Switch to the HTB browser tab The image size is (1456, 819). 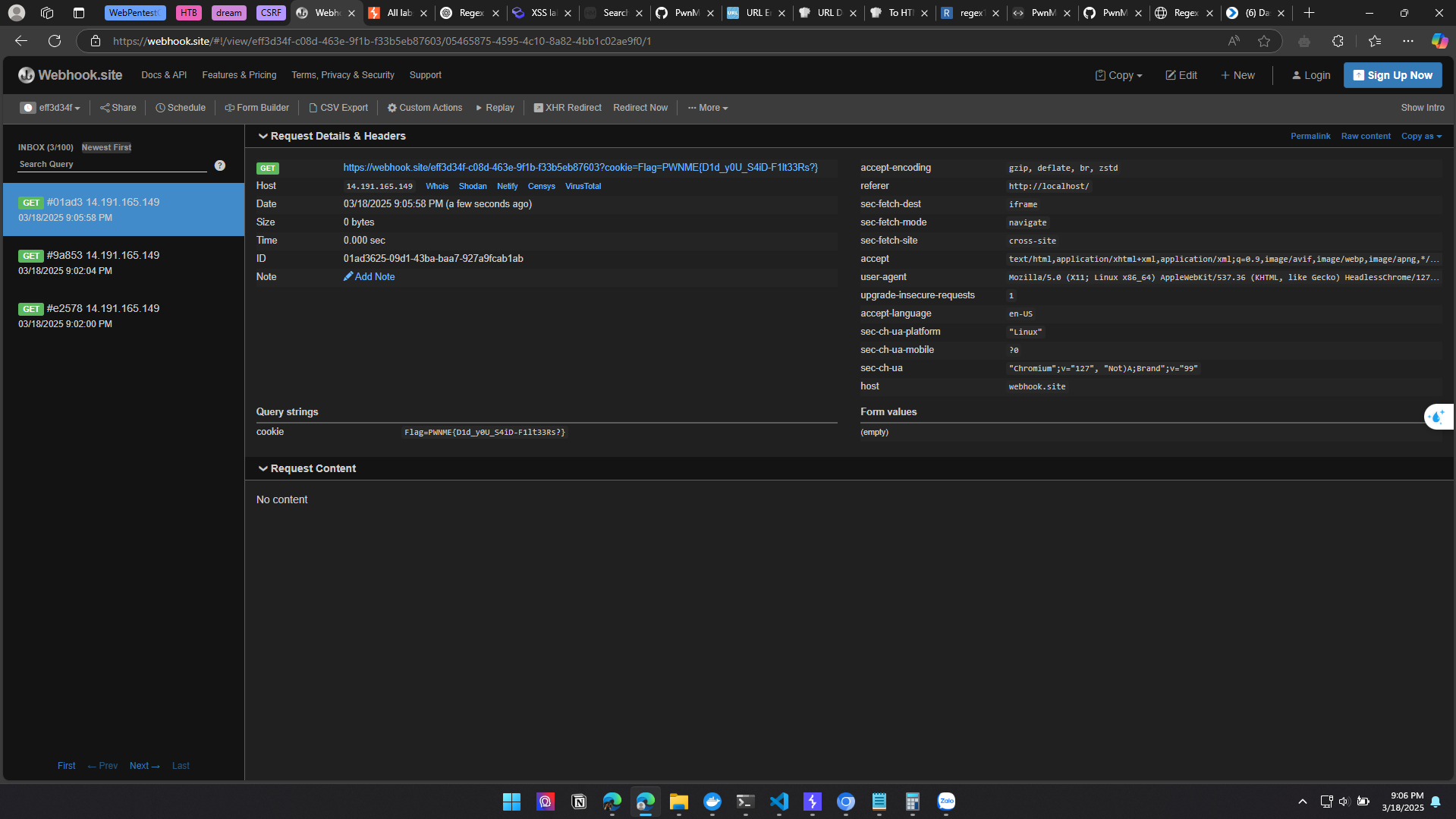pos(188,13)
